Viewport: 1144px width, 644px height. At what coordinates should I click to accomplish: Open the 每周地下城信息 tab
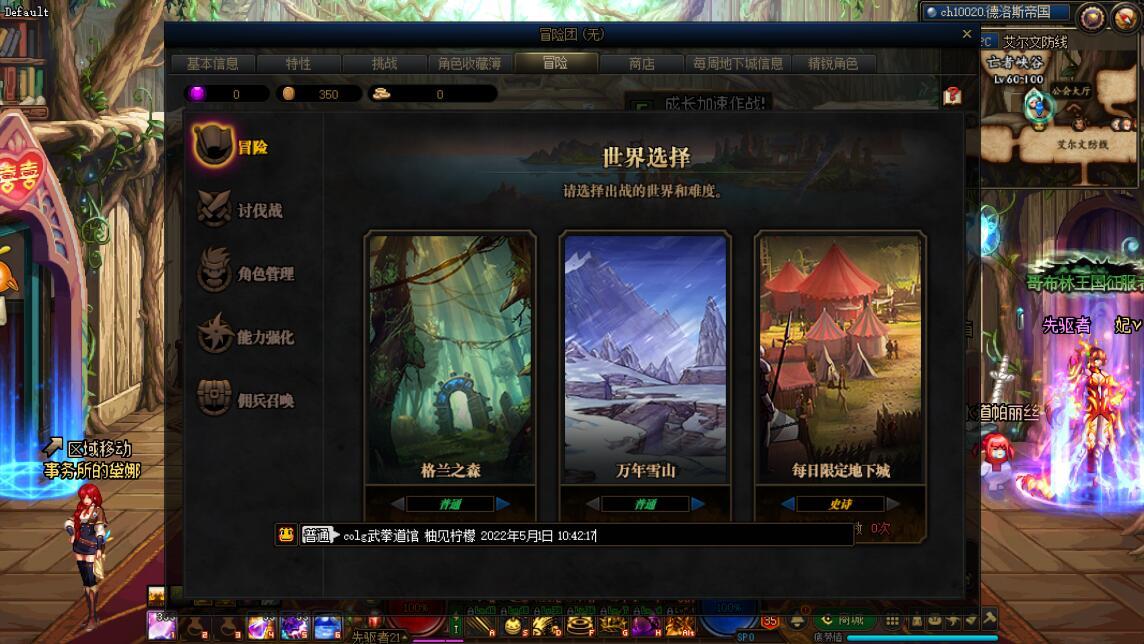[738, 63]
